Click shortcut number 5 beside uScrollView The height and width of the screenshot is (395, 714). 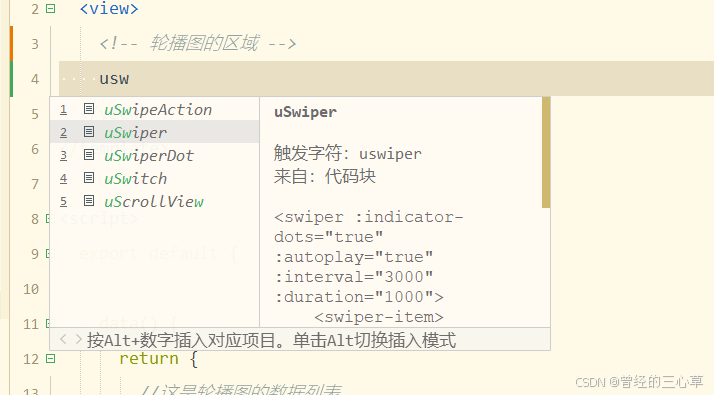[x=63, y=201]
